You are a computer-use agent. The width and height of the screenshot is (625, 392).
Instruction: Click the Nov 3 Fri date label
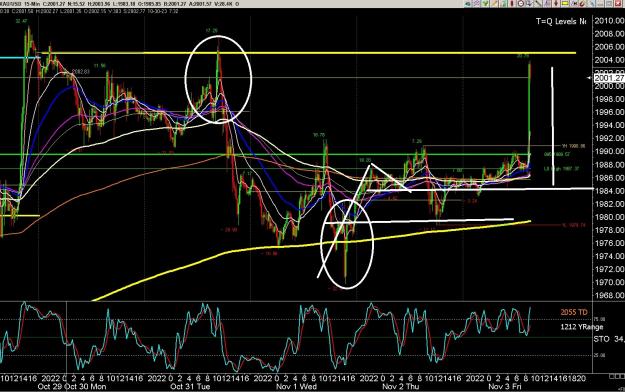pyautogui.click(x=505, y=386)
